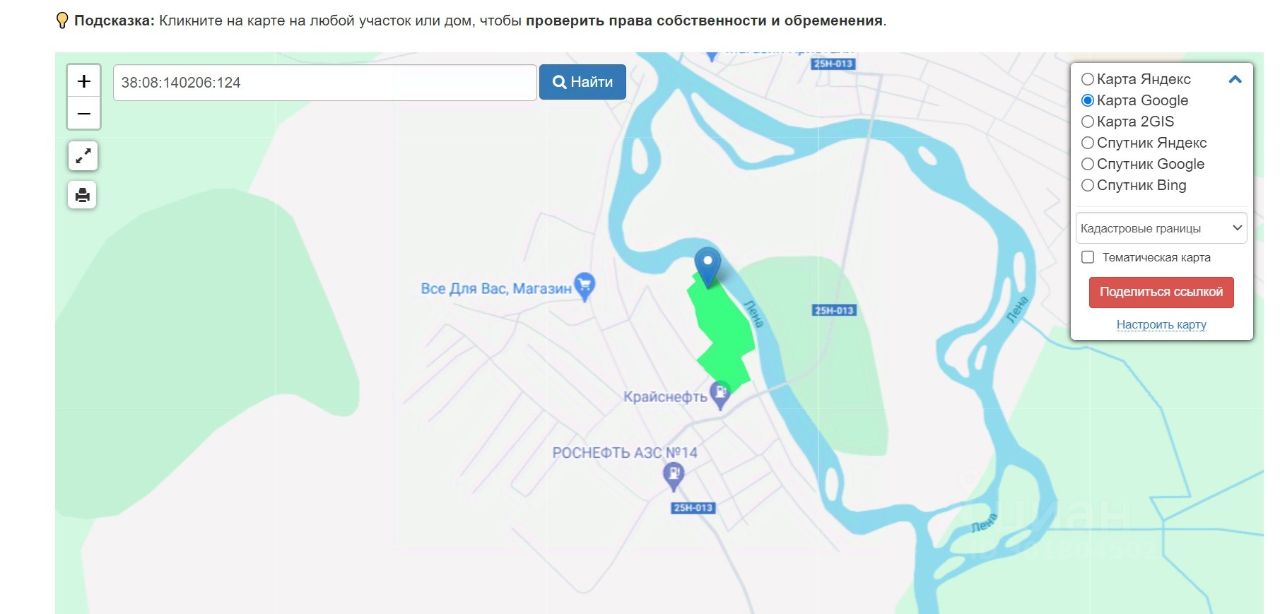Click the Крайснефть gas station icon

[x=720, y=395]
